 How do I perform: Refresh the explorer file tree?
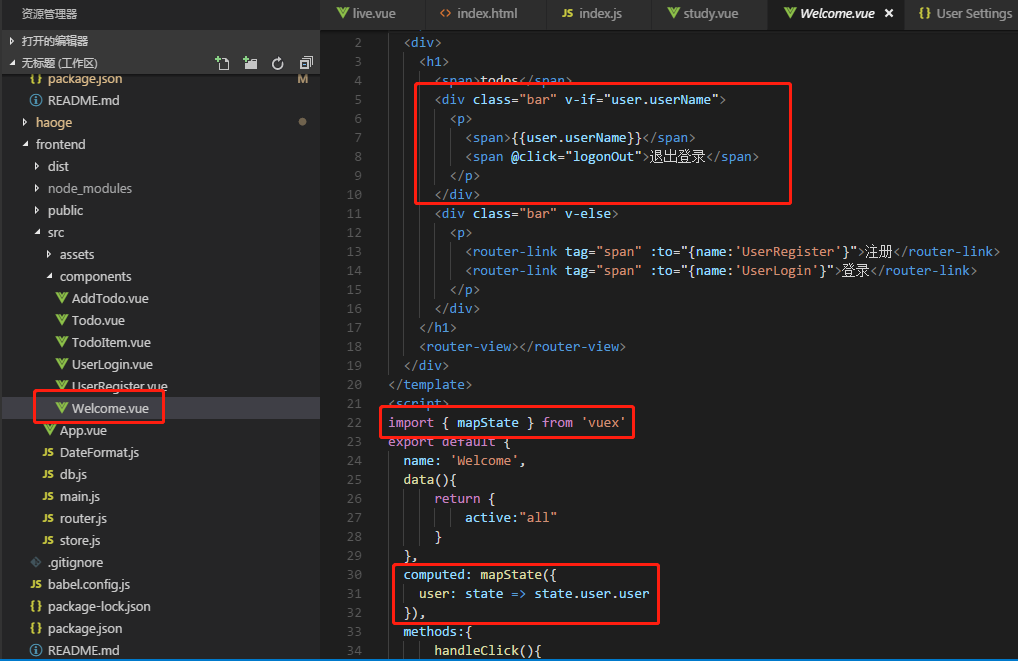pos(278,63)
